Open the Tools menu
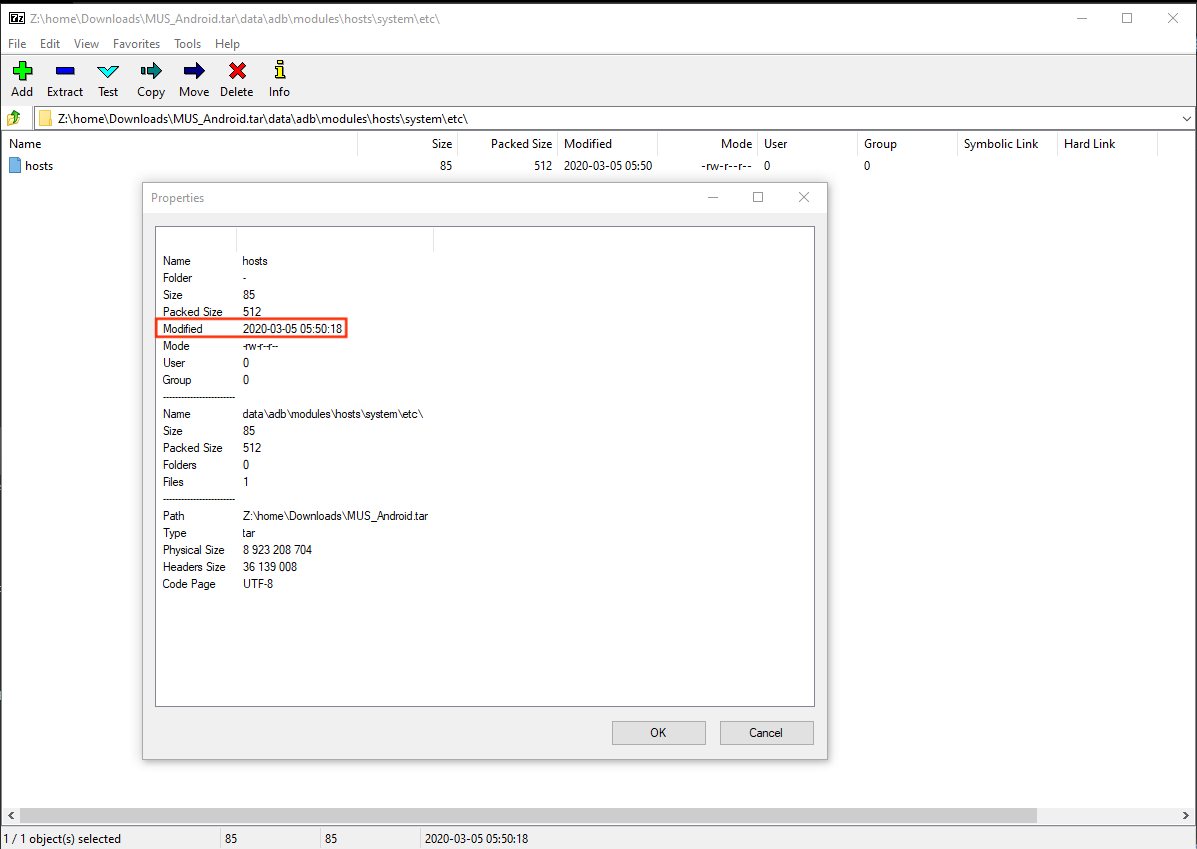The height and width of the screenshot is (849, 1197). click(x=187, y=43)
